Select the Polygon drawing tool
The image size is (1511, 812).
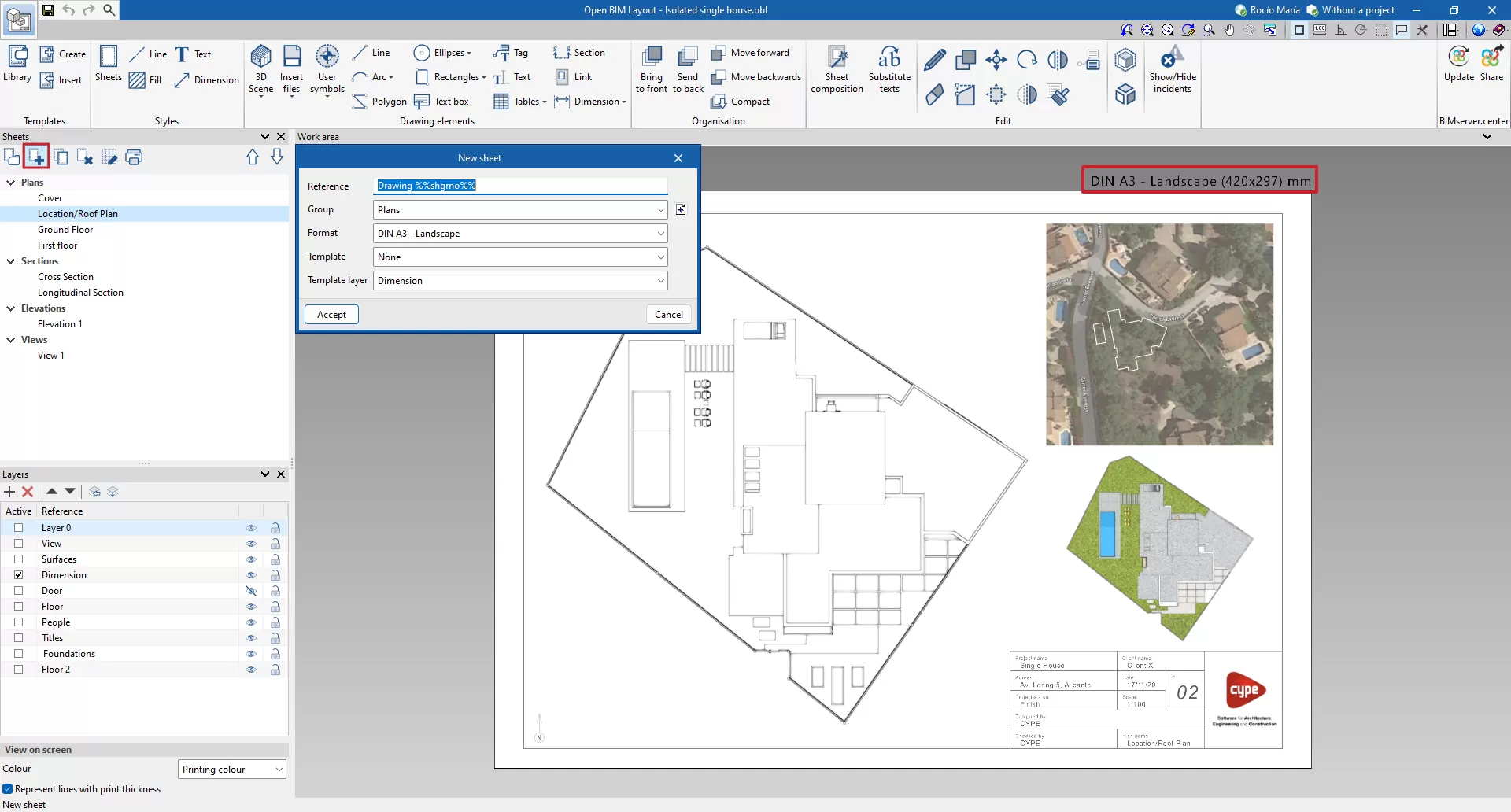379,101
